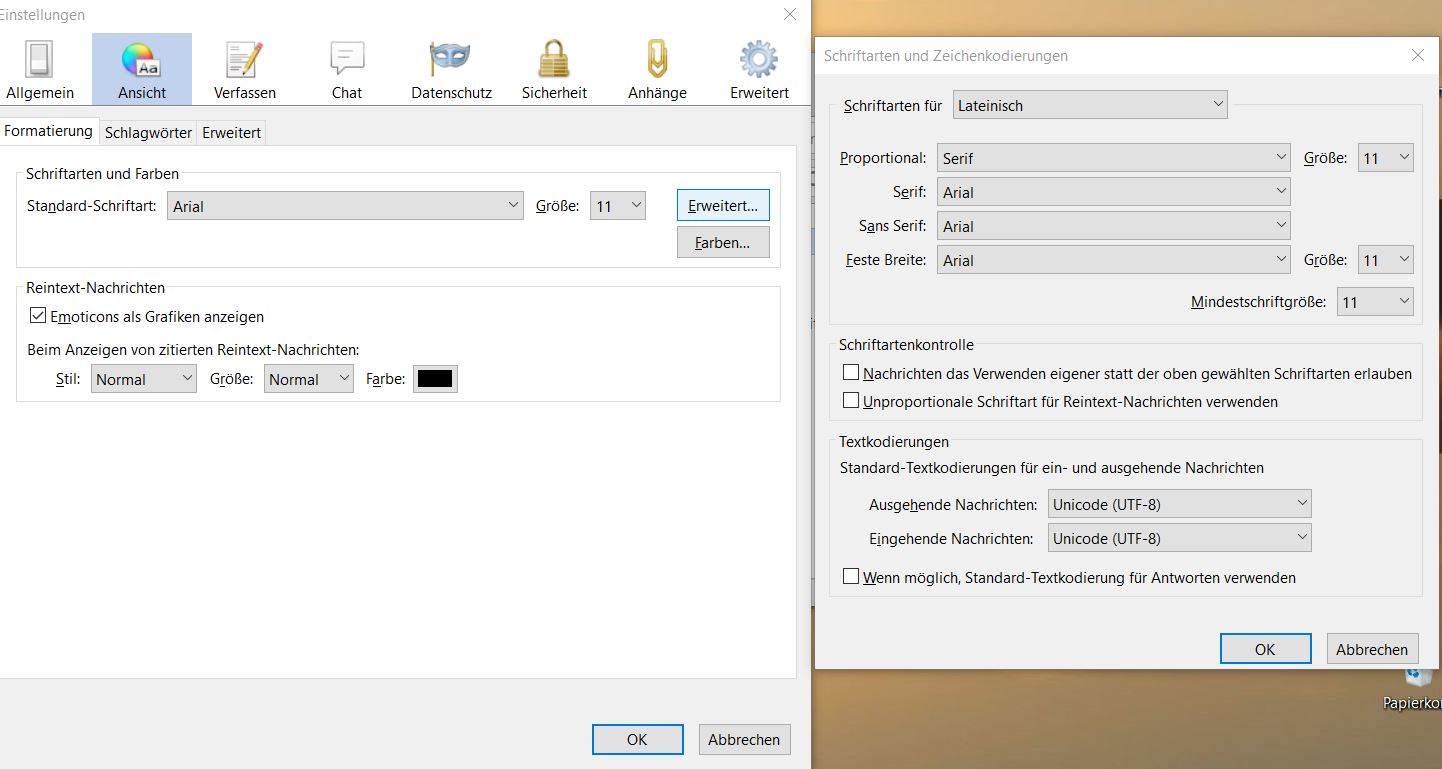Image resolution: width=1442 pixels, height=769 pixels.
Task: Click the Farben... button
Action: coord(723,242)
